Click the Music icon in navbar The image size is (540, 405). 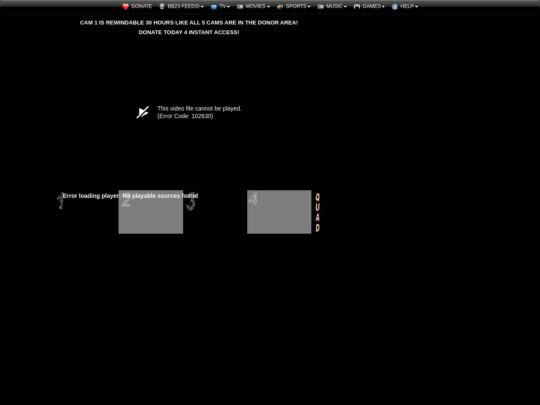point(321,7)
